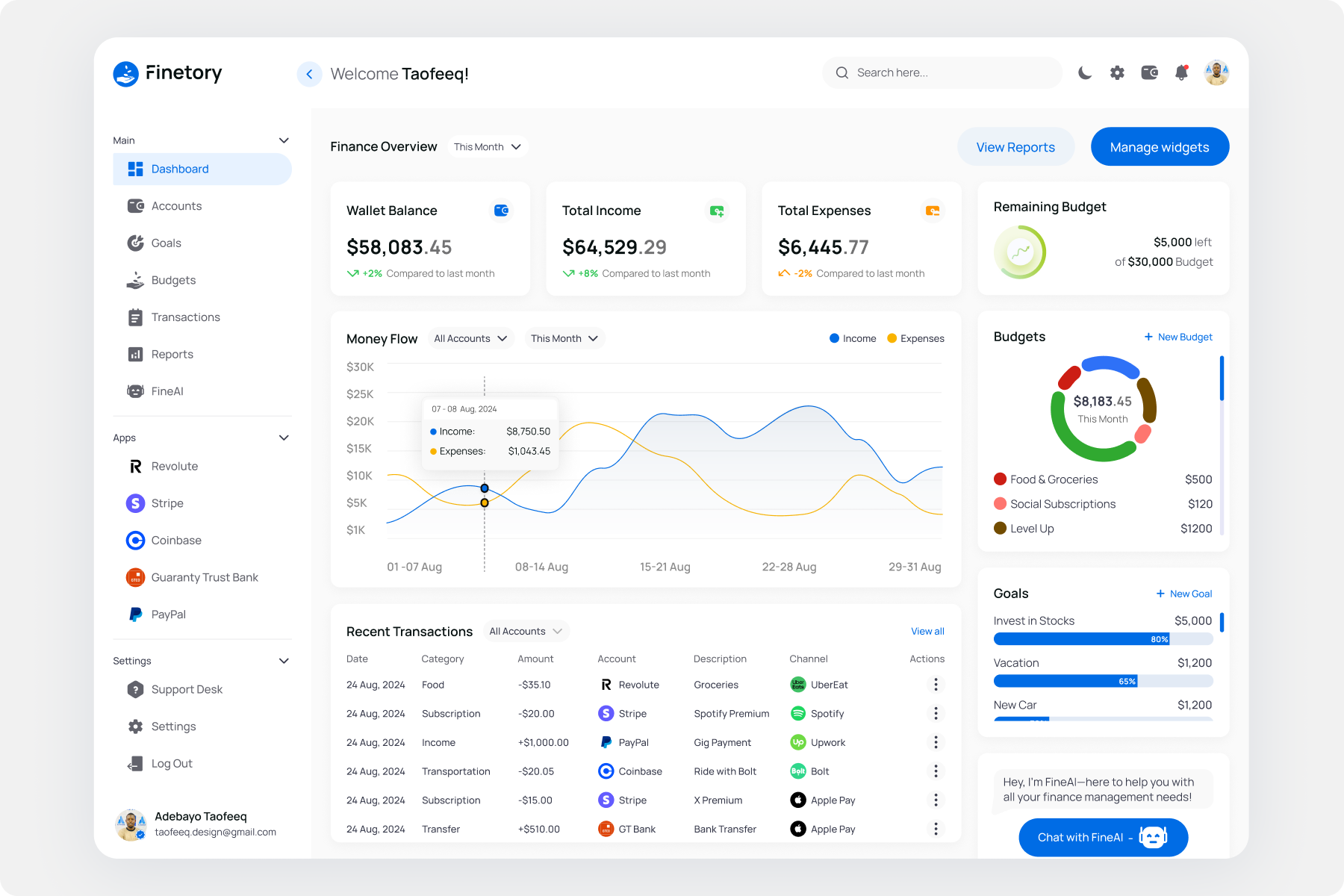The width and height of the screenshot is (1344, 896).
Task: Collapse the Apps section in the sidebar
Action: (x=284, y=438)
